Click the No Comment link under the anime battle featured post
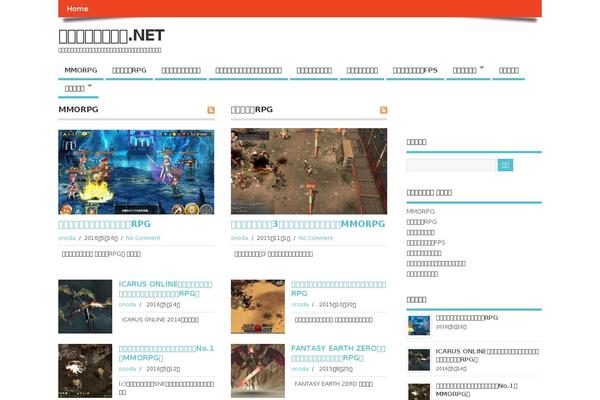 [x=143, y=238]
